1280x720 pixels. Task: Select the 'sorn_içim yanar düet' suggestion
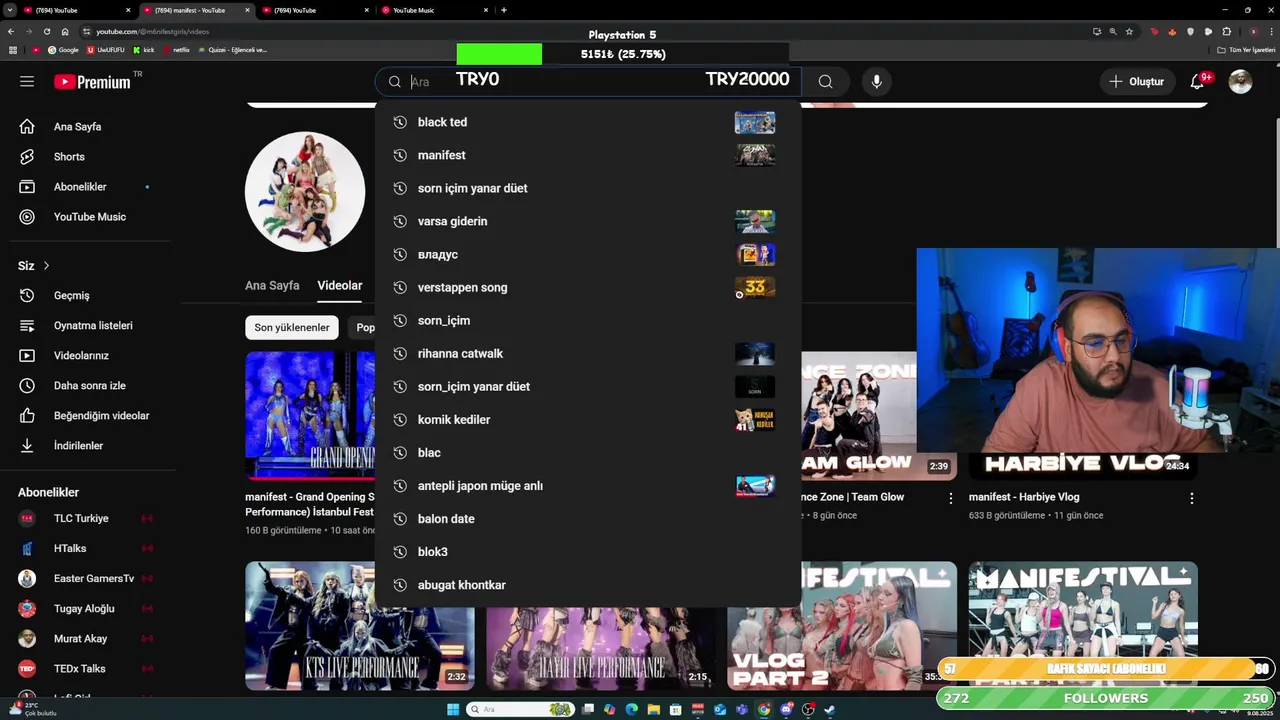588,386
